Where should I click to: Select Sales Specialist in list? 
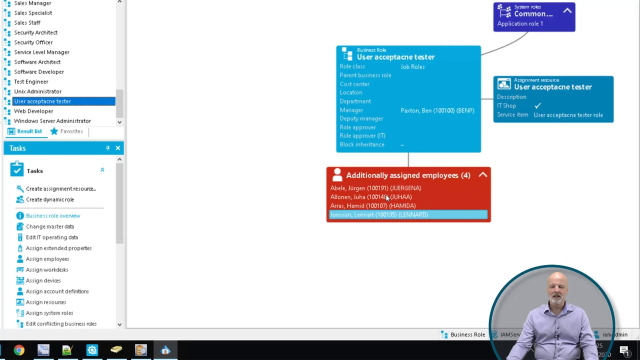point(33,13)
